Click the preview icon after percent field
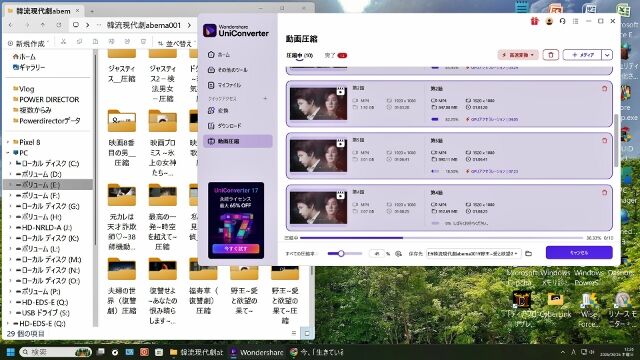 [398, 253]
